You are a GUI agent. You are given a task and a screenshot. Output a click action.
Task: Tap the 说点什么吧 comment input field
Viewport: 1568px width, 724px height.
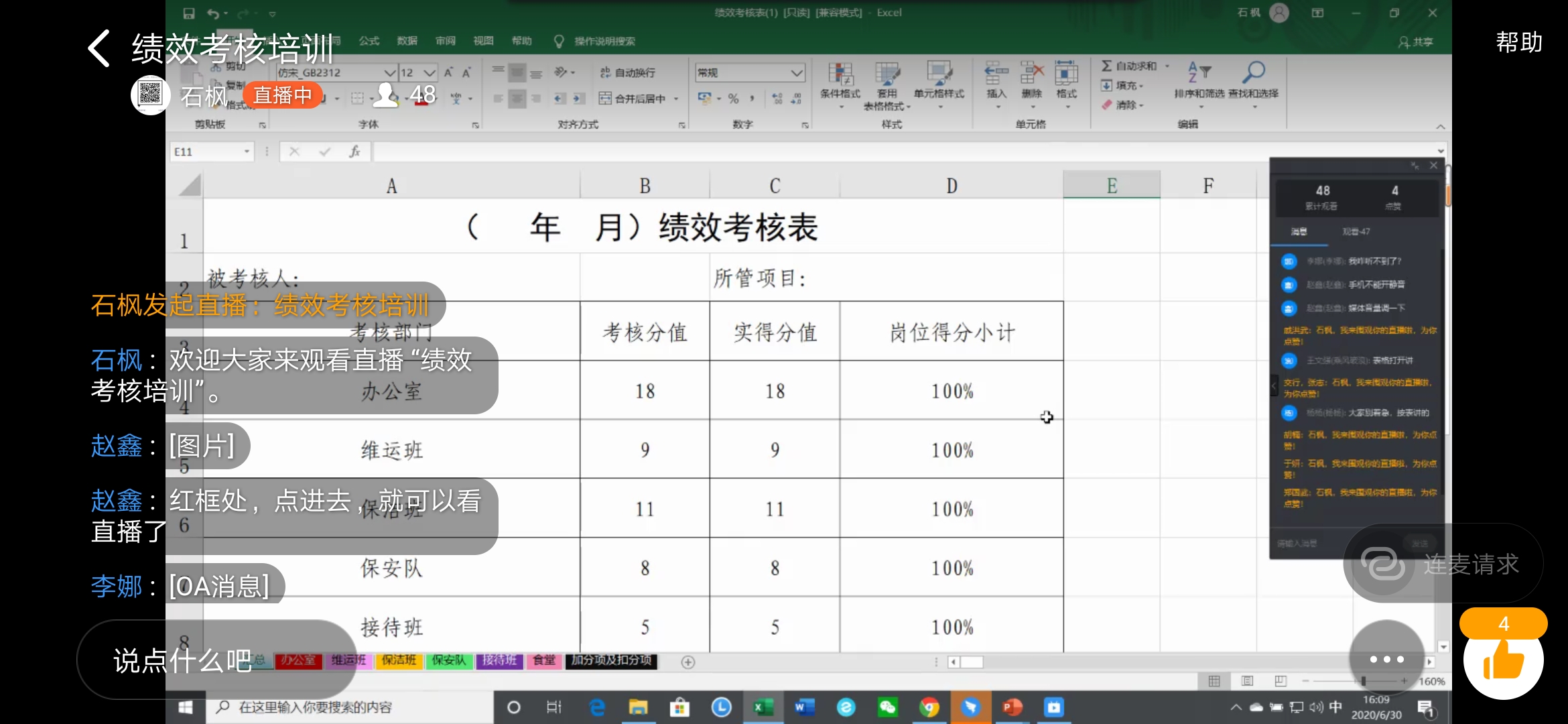182,660
